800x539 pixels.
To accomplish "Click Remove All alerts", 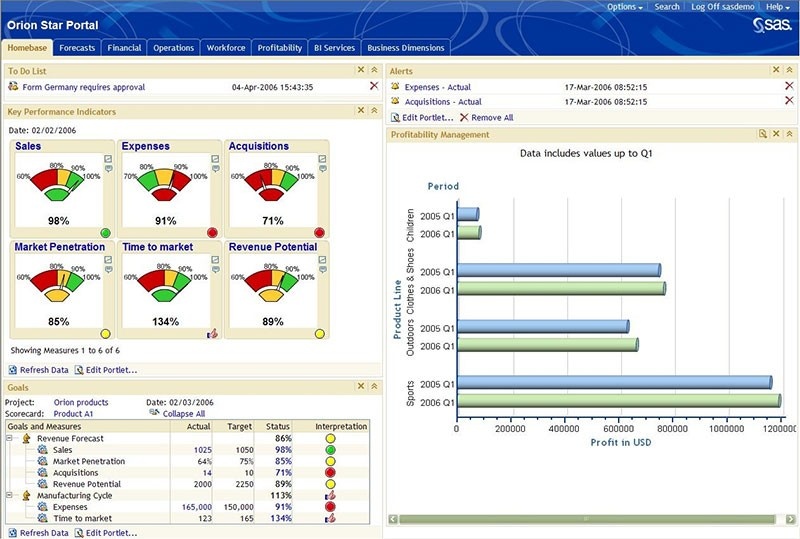I will point(486,117).
